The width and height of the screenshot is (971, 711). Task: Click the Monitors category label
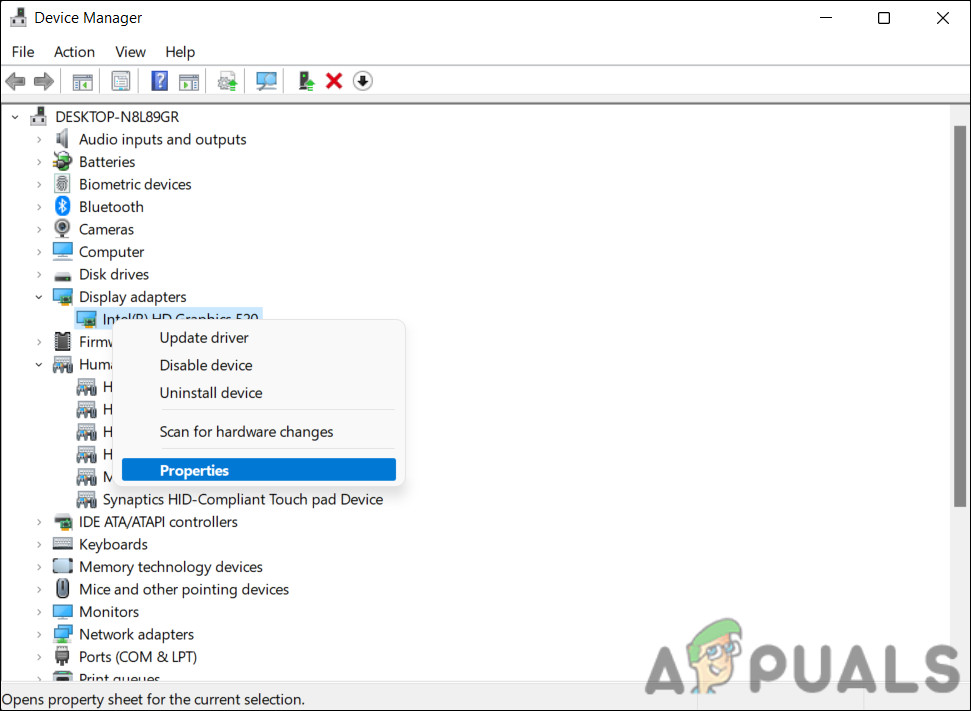coord(109,611)
